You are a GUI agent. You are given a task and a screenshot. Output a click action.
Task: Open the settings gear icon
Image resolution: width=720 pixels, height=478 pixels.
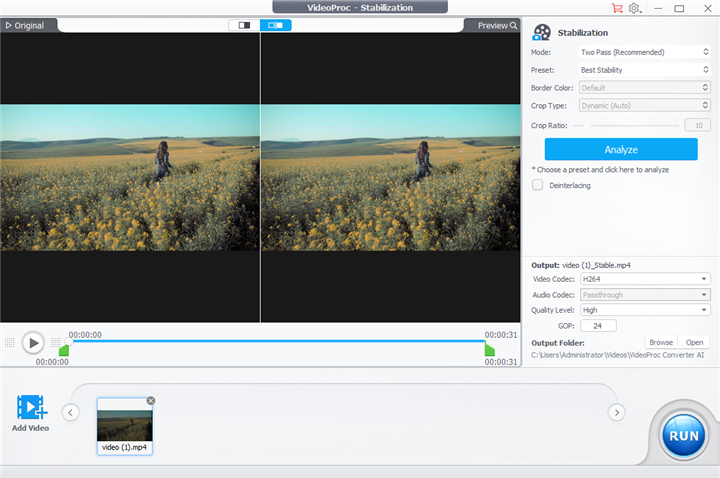tap(634, 8)
